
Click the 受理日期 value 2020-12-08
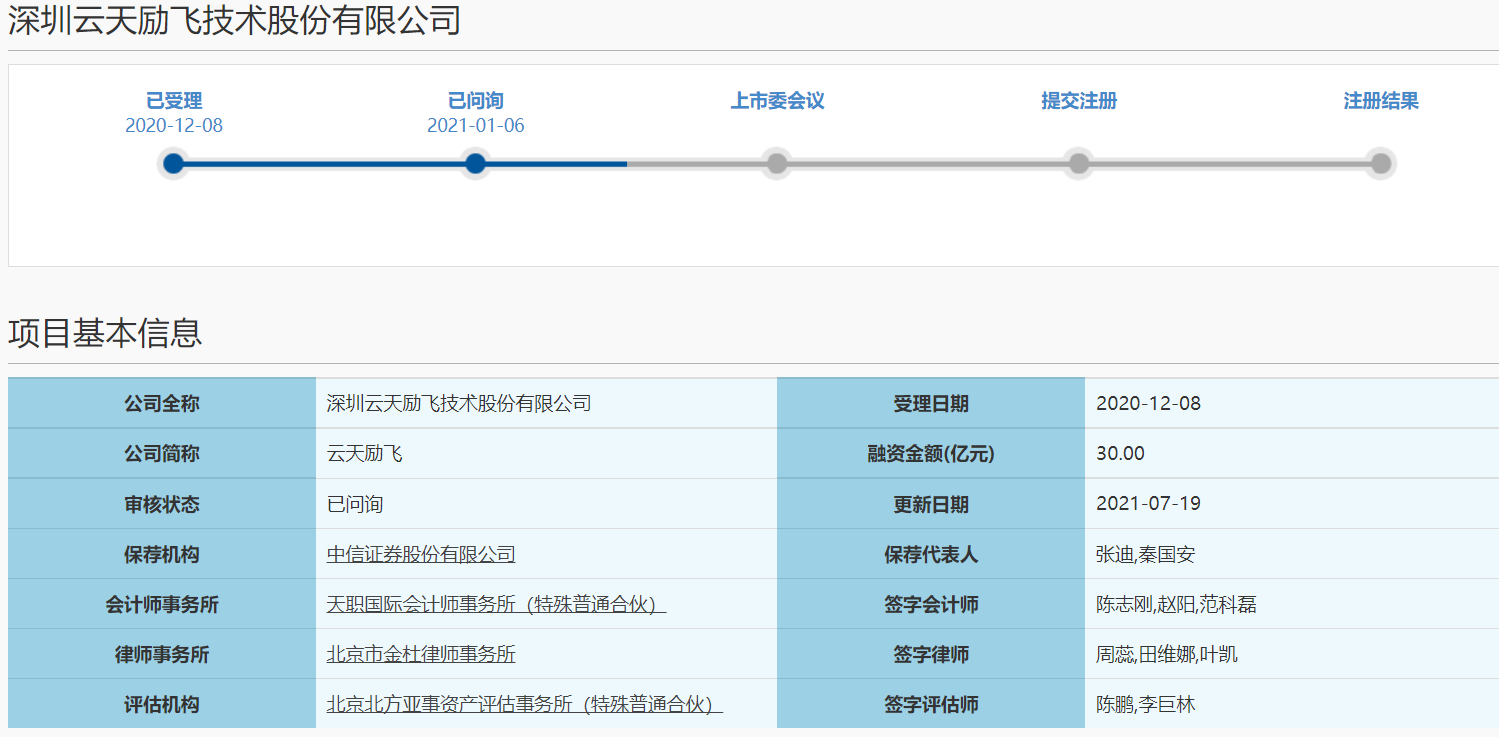(x=1148, y=404)
